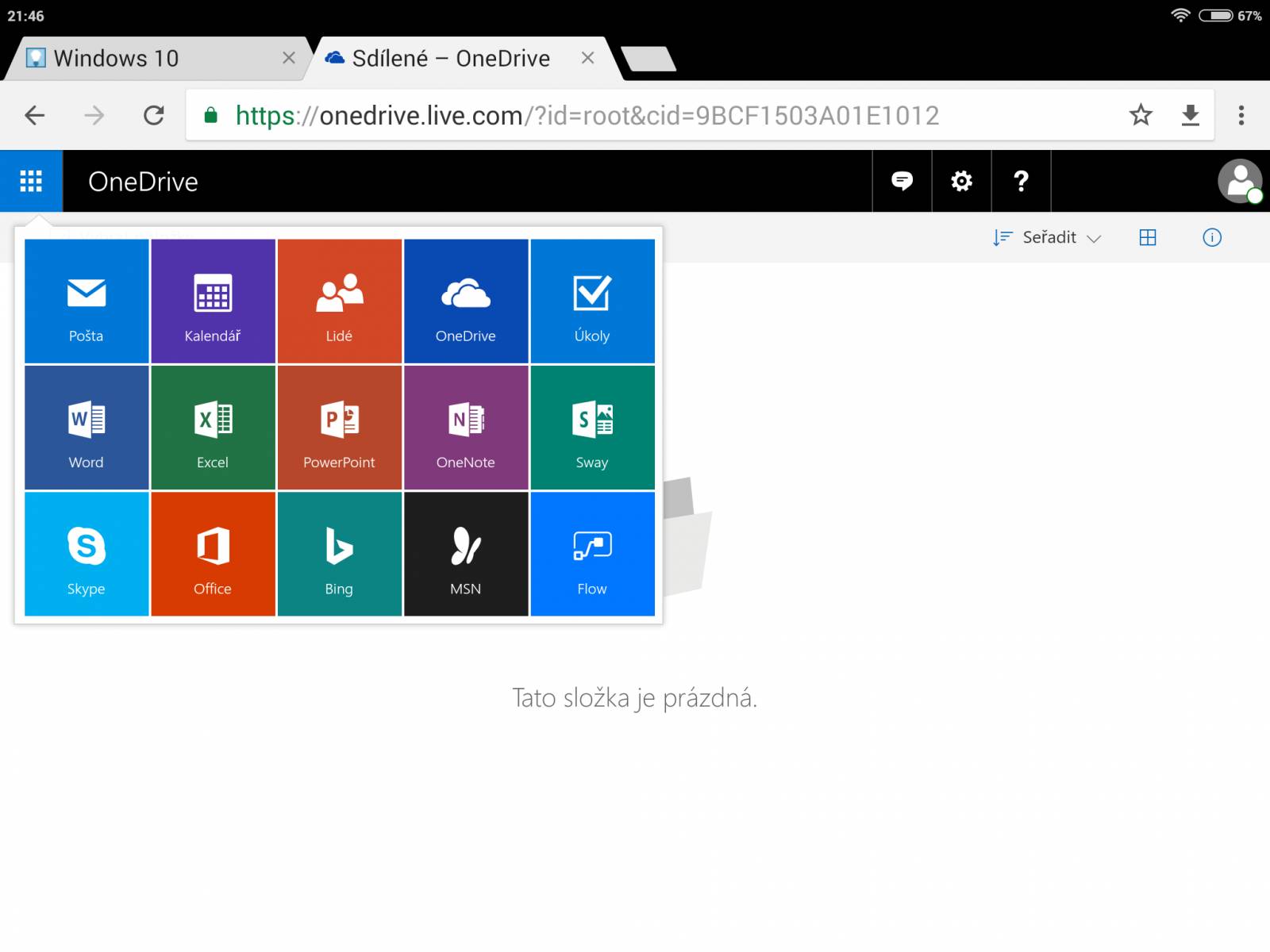Expand the Seřadit sort dropdown
1270x952 pixels.
click(1047, 237)
